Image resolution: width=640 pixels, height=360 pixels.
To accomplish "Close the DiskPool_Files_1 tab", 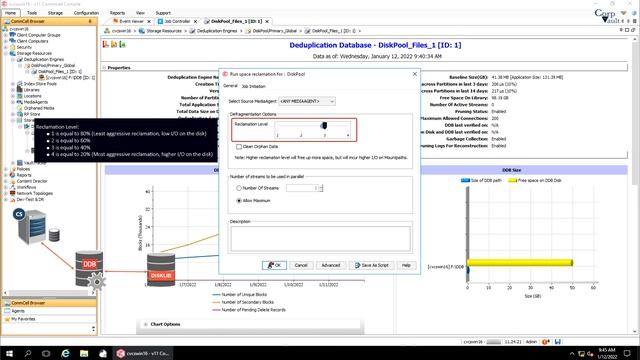I will 267,21.
